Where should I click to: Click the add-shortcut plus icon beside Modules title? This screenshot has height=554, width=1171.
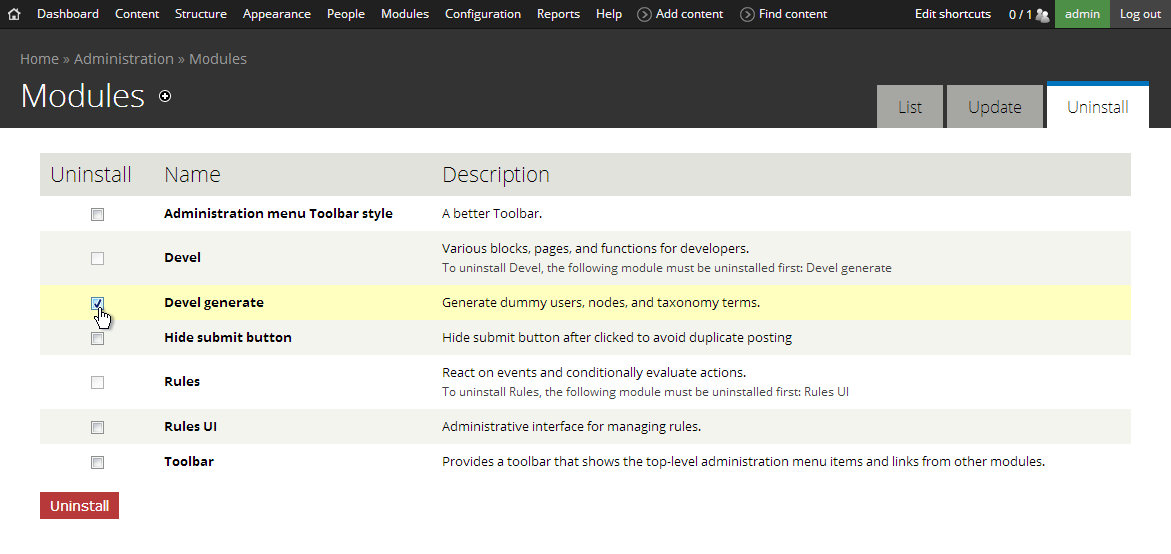(165, 96)
